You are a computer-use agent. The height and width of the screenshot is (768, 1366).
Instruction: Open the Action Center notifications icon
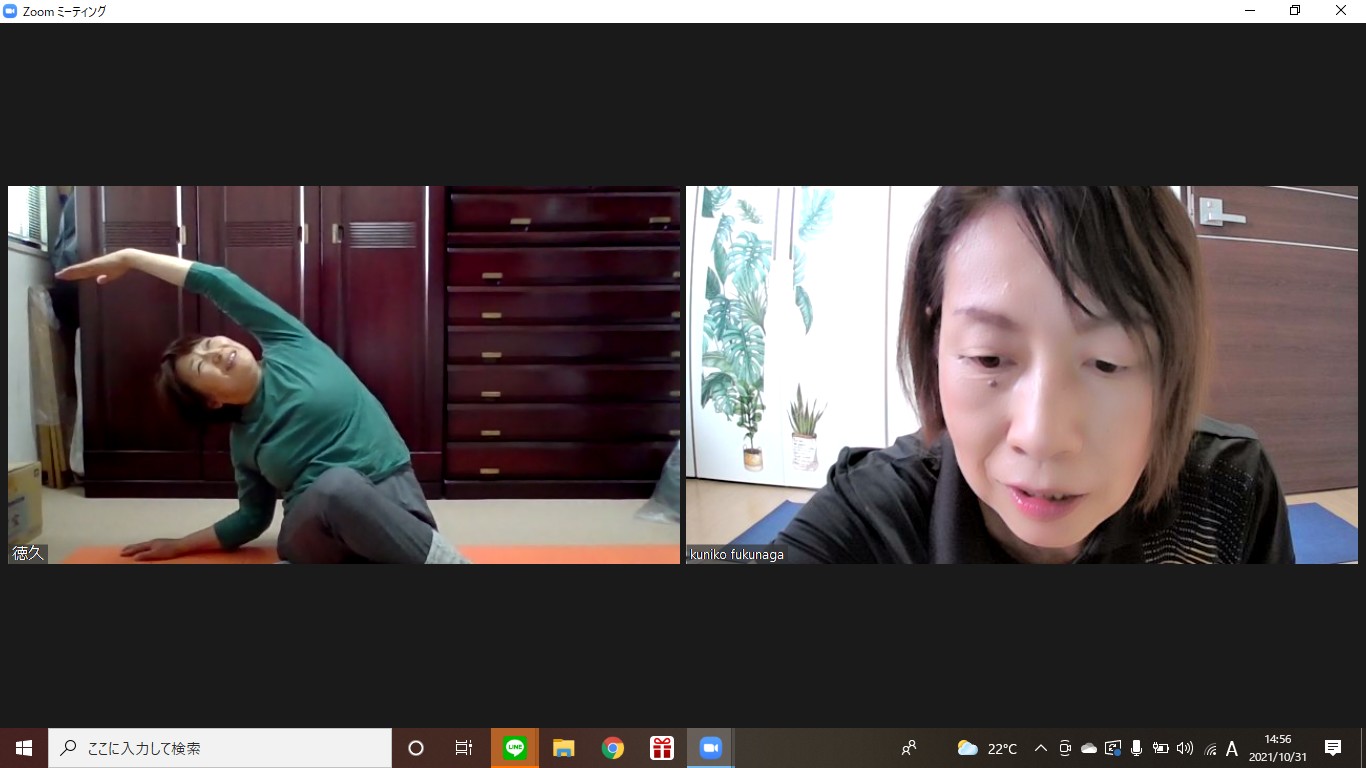pos(1333,748)
